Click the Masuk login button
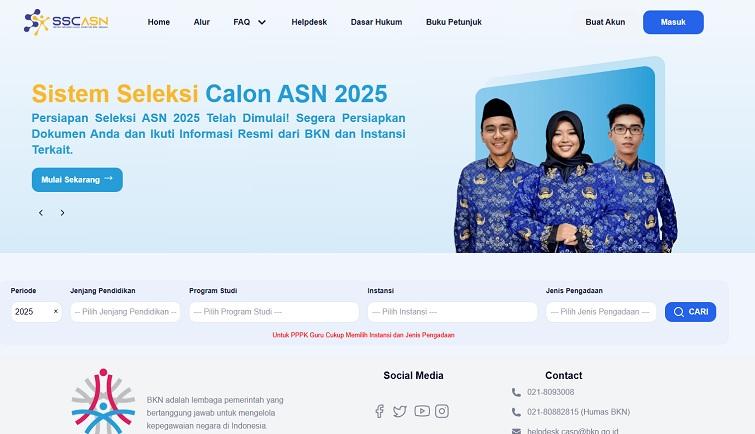The image size is (755, 434). point(673,22)
